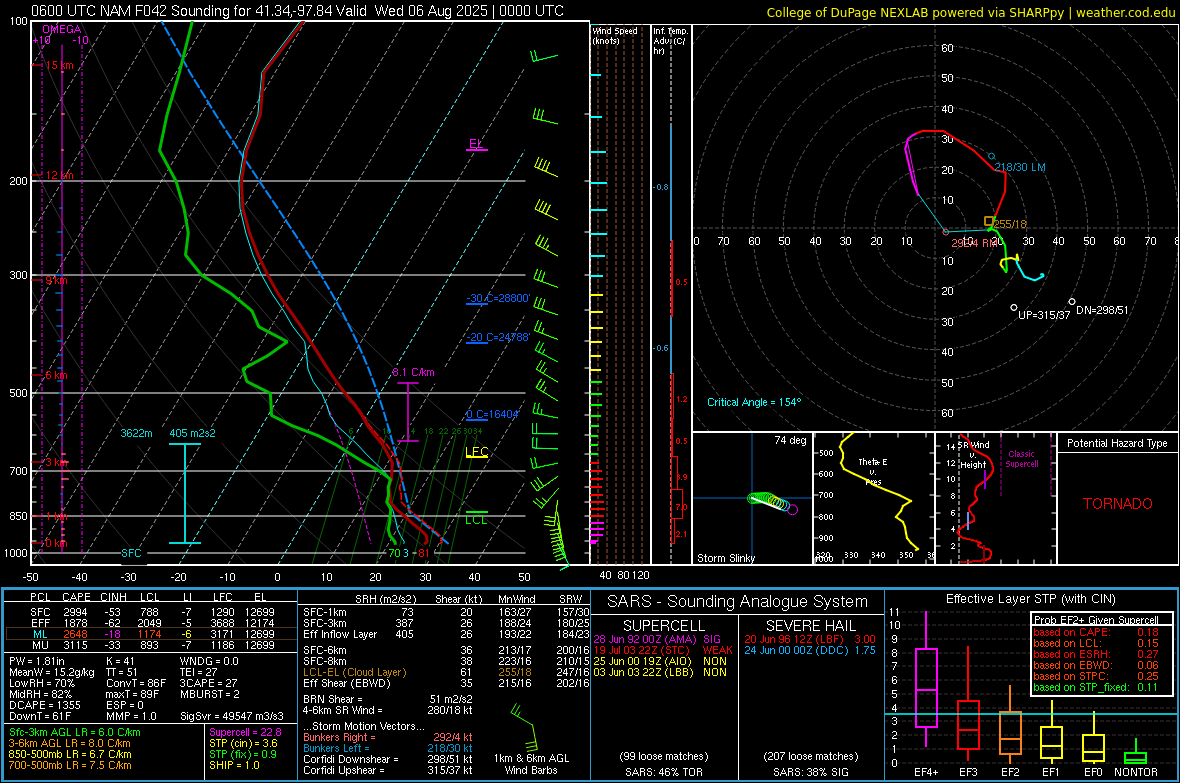Select the EFF parcel row
The width and height of the screenshot is (1180, 783).
[151, 623]
